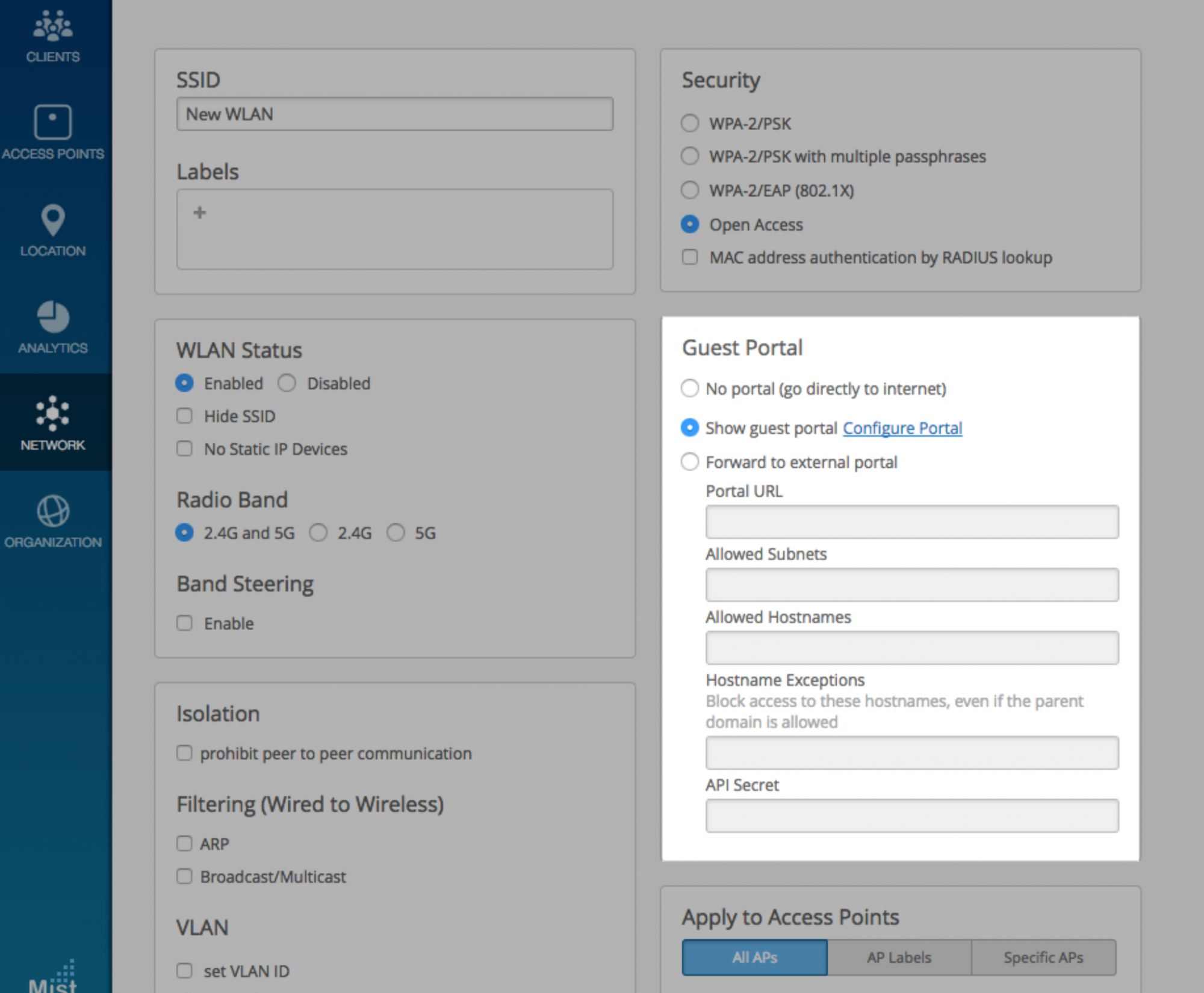
Task: Open Analytics pie chart icon
Action: click(x=53, y=317)
